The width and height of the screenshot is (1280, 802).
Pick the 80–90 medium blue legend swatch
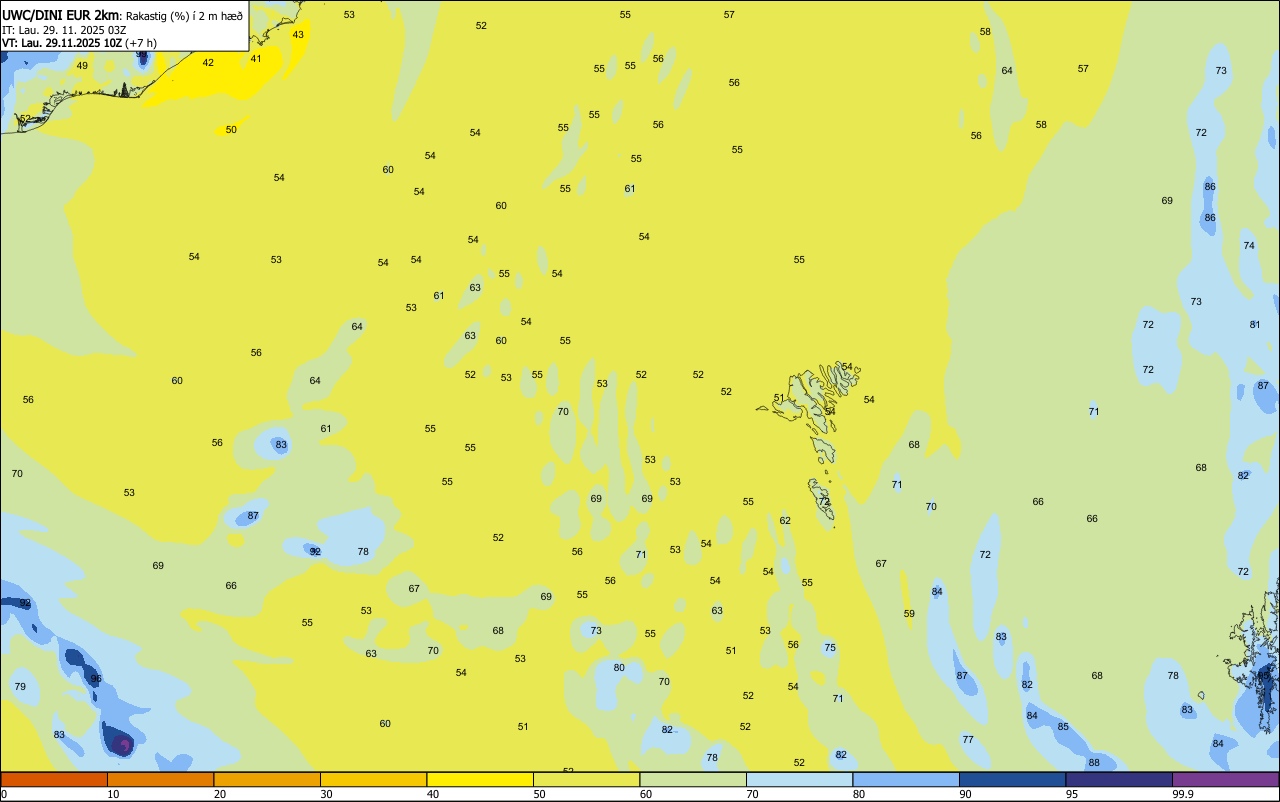pyautogui.click(x=906, y=779)
